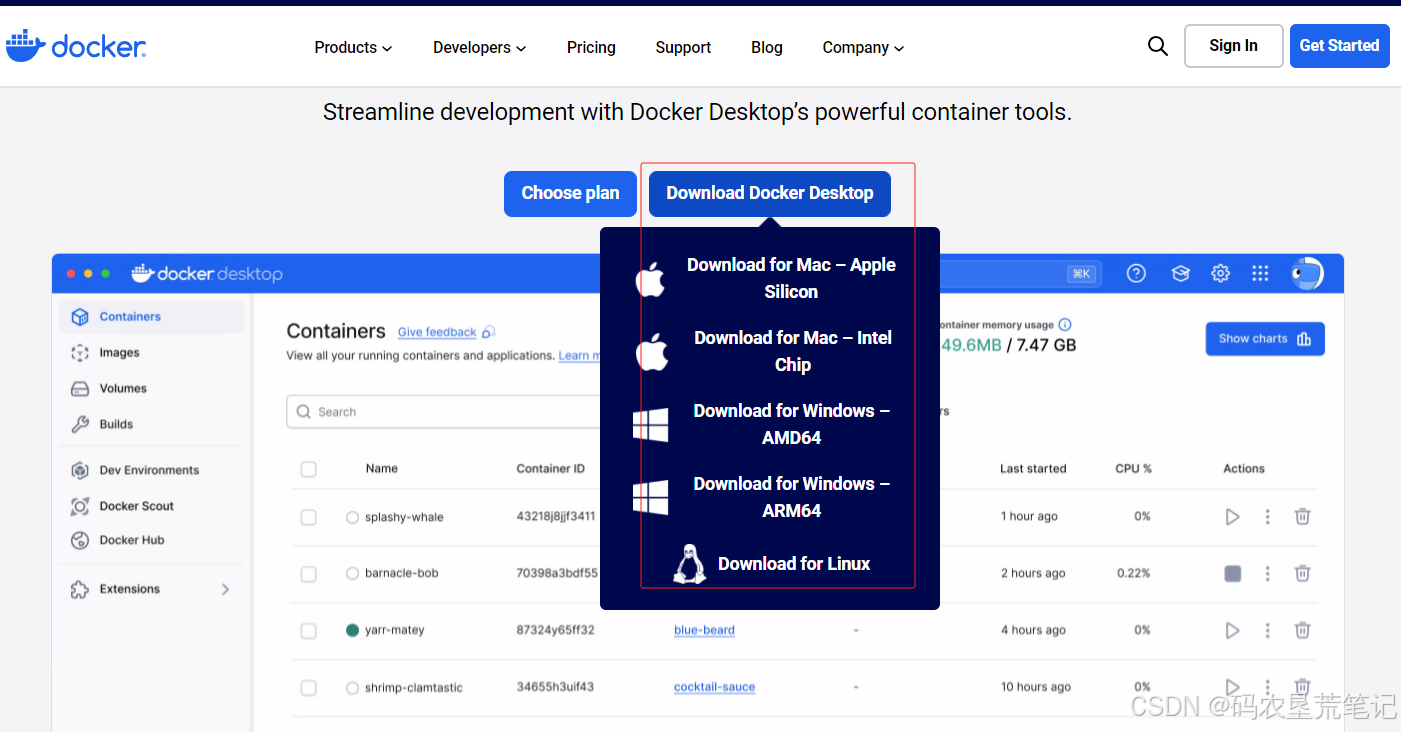Delete the barnacle-bob container
The height and width of the screenshot is (732, 1401).
pyautogui.click(x=1302, y=573)
